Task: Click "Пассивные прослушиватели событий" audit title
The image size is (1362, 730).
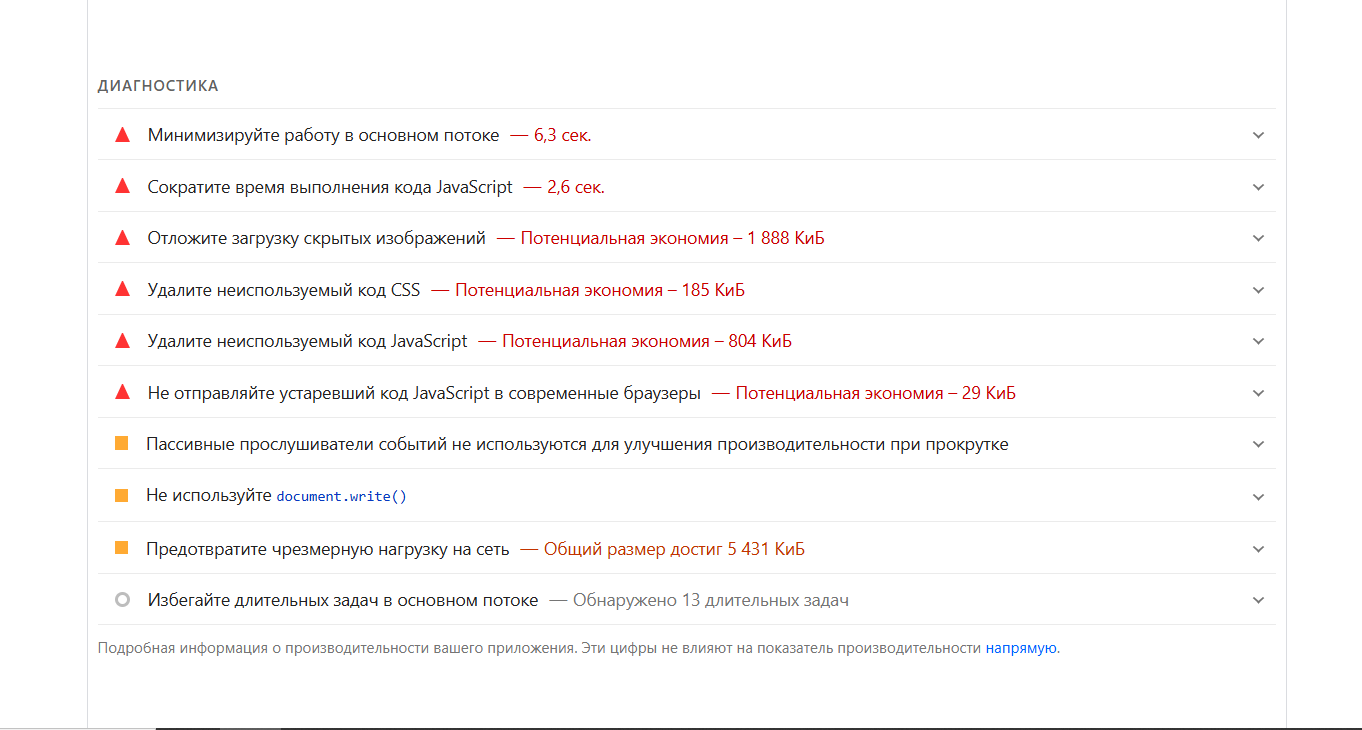Action: point(577,444)
